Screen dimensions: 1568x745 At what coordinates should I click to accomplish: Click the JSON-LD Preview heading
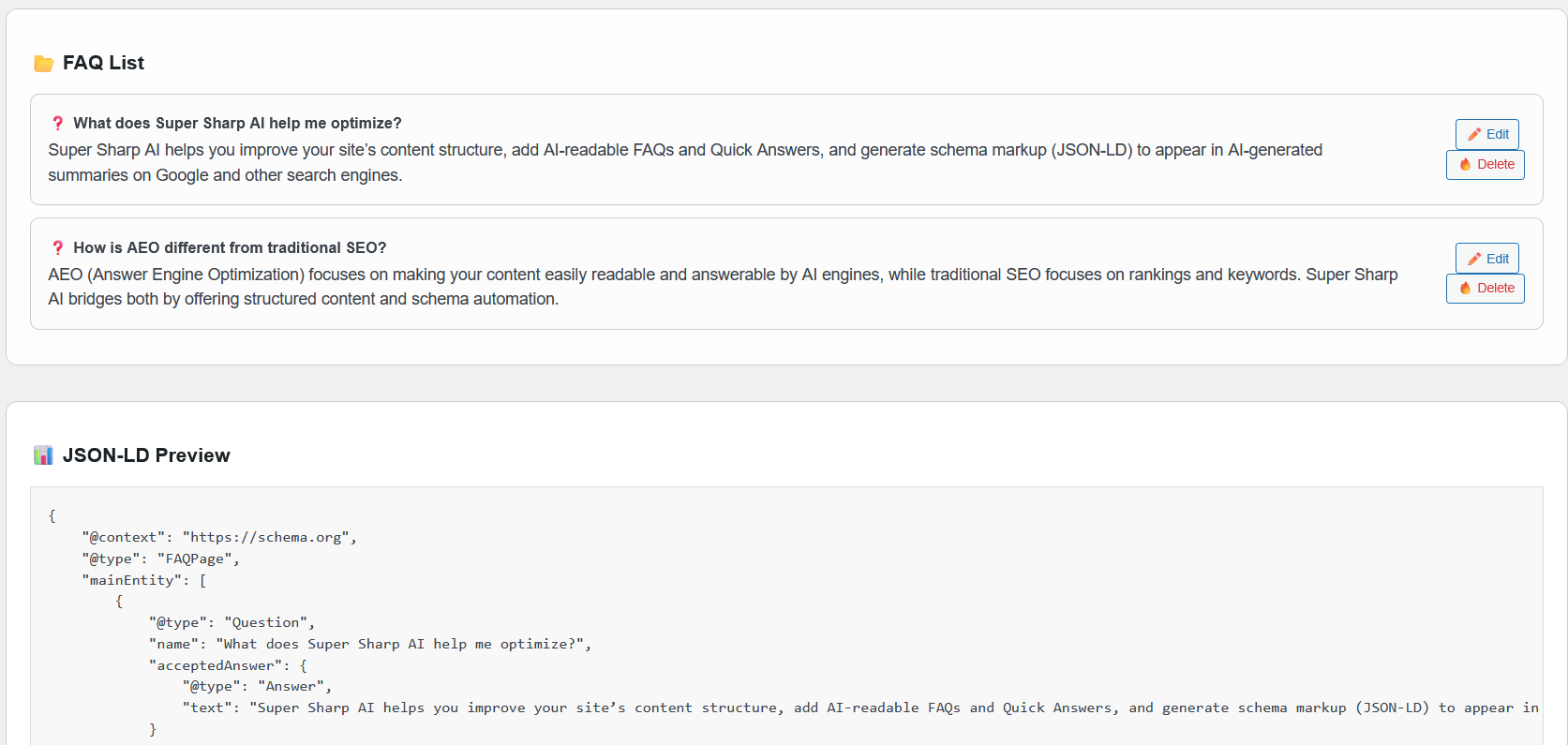(x=145, y=455)
